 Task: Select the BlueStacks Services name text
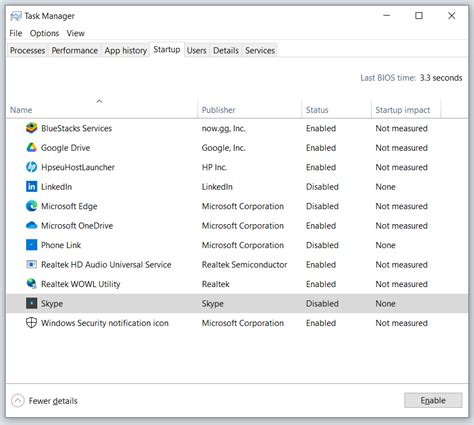[76, 128]
